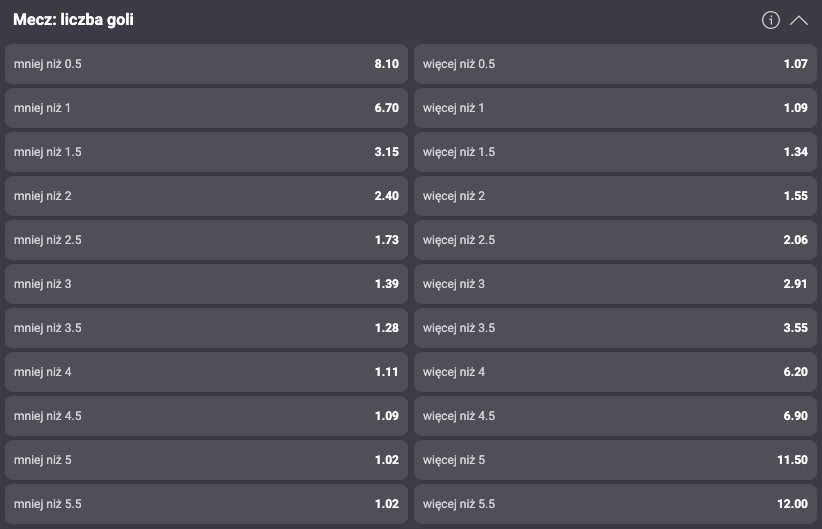Screen dimensions: 822x529
Task: Choose więcej niż 1.5 bet option
Action: [x=615, y=152]
